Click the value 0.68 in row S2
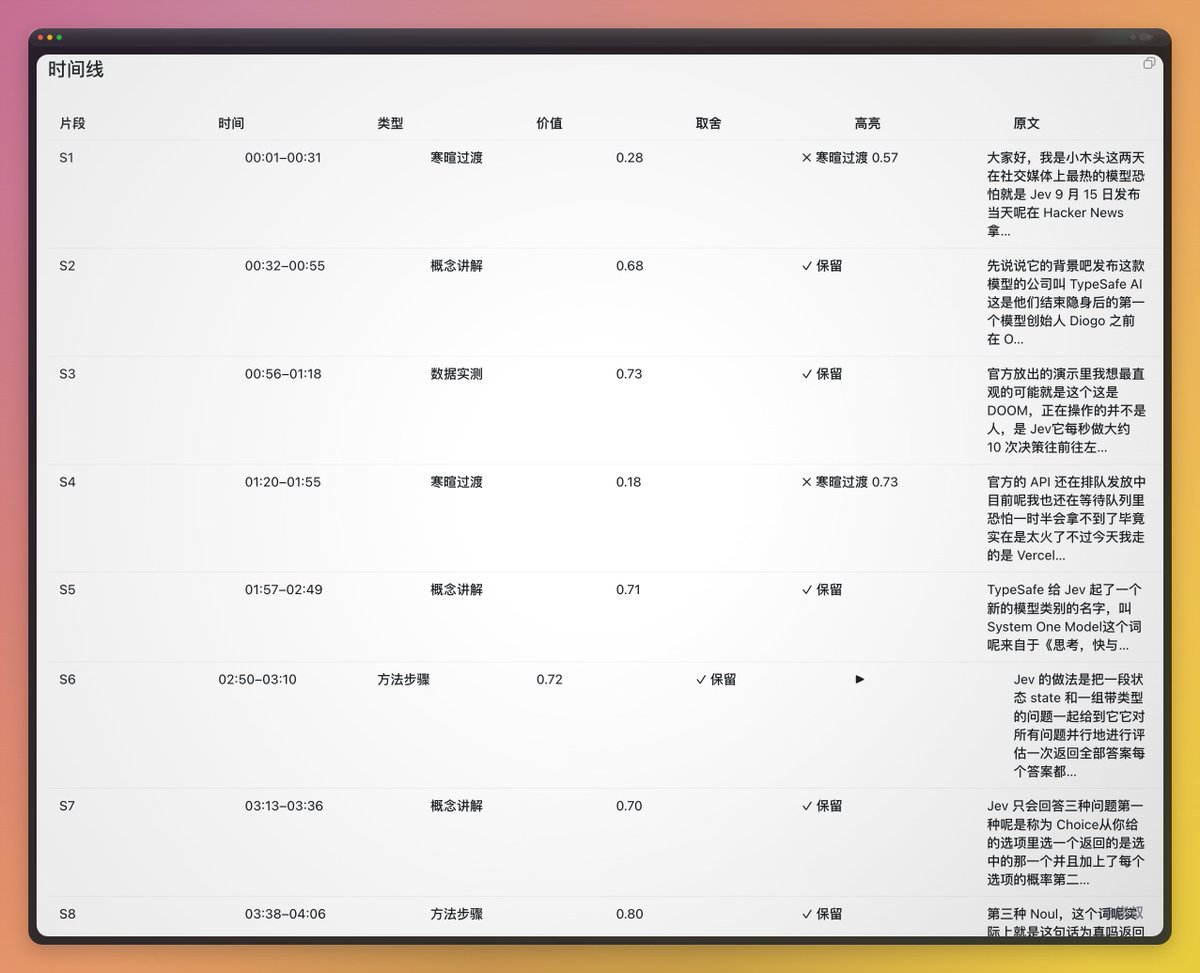 pos(629,266)
